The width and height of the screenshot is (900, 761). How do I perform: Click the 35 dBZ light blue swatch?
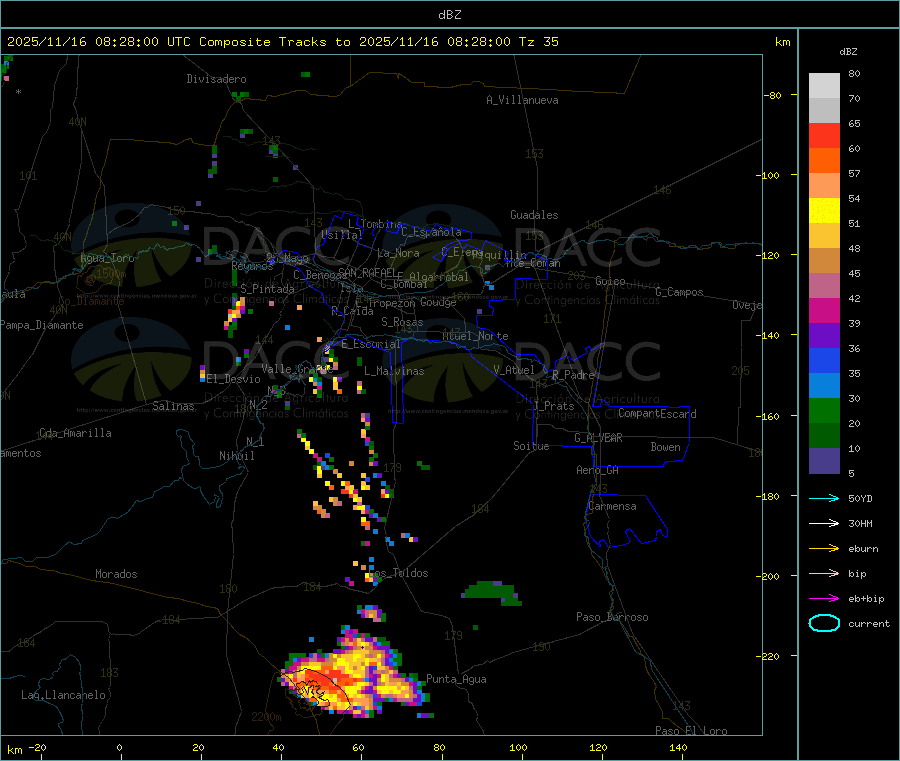(824, 386)
